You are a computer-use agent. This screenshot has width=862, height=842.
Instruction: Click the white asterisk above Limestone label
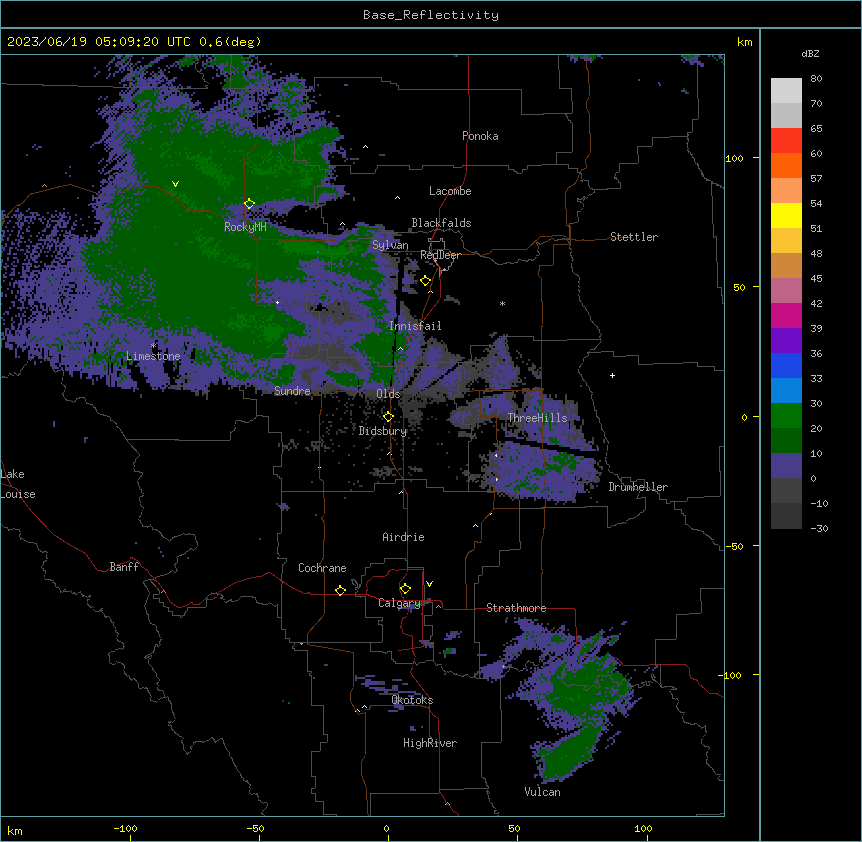coord(154,346)
